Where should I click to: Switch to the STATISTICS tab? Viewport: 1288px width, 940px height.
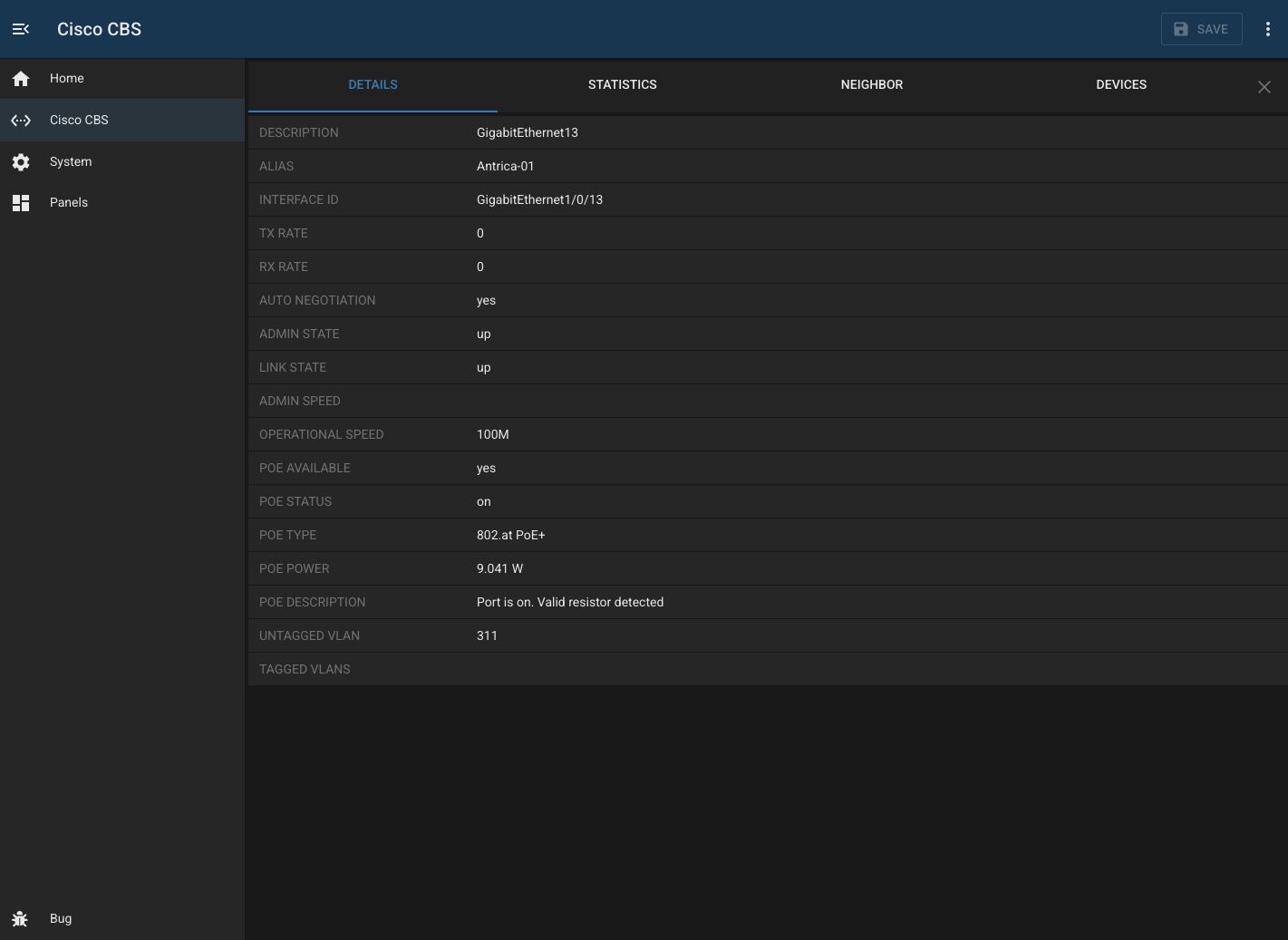[623, 84]
